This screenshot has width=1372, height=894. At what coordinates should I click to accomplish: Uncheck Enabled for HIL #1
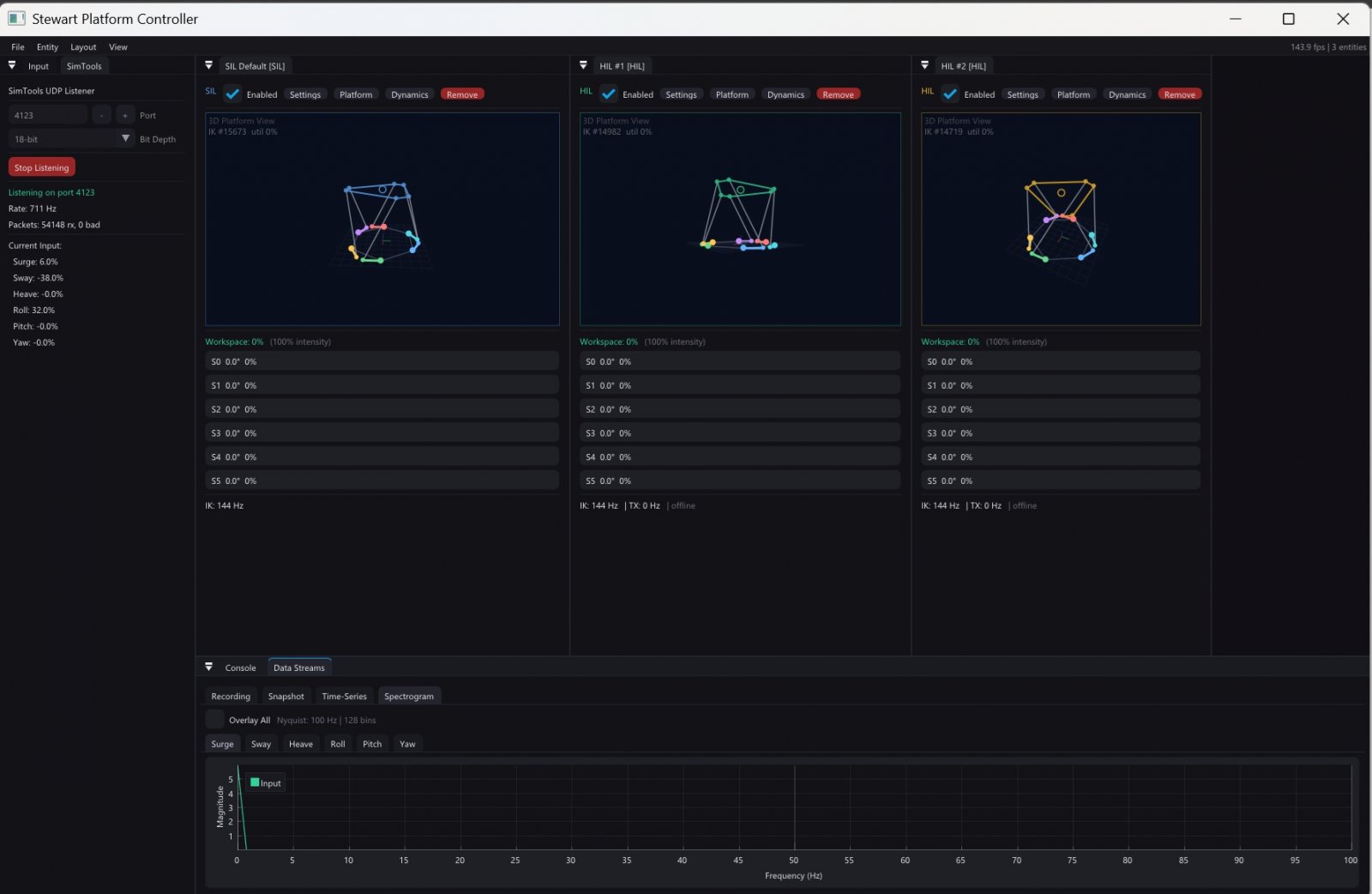click(609, 94)
